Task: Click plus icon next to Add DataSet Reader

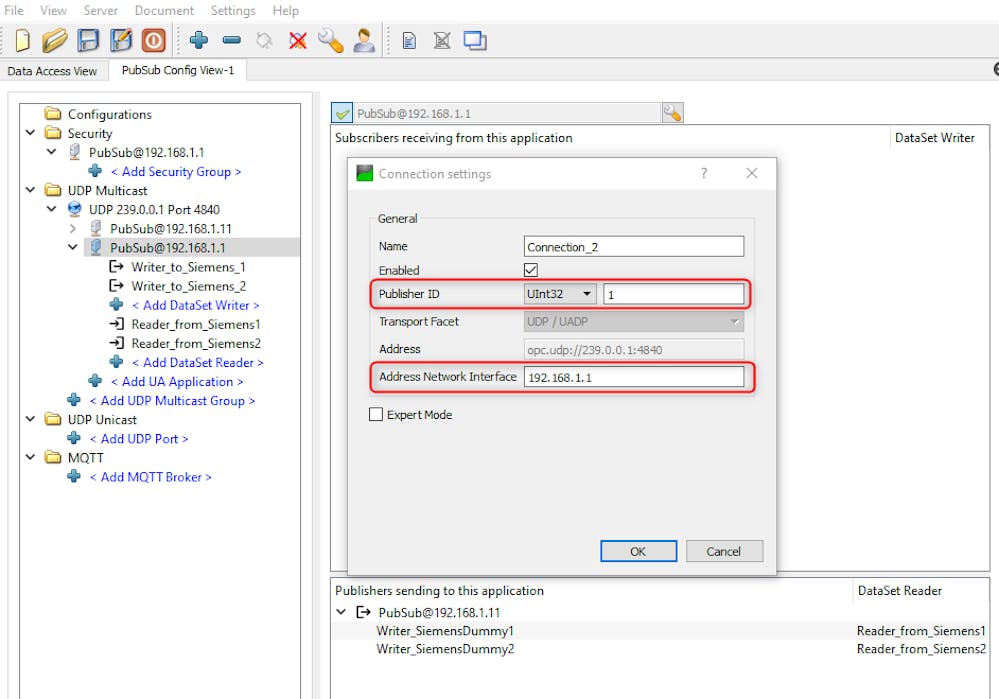Action: [116, 362]
